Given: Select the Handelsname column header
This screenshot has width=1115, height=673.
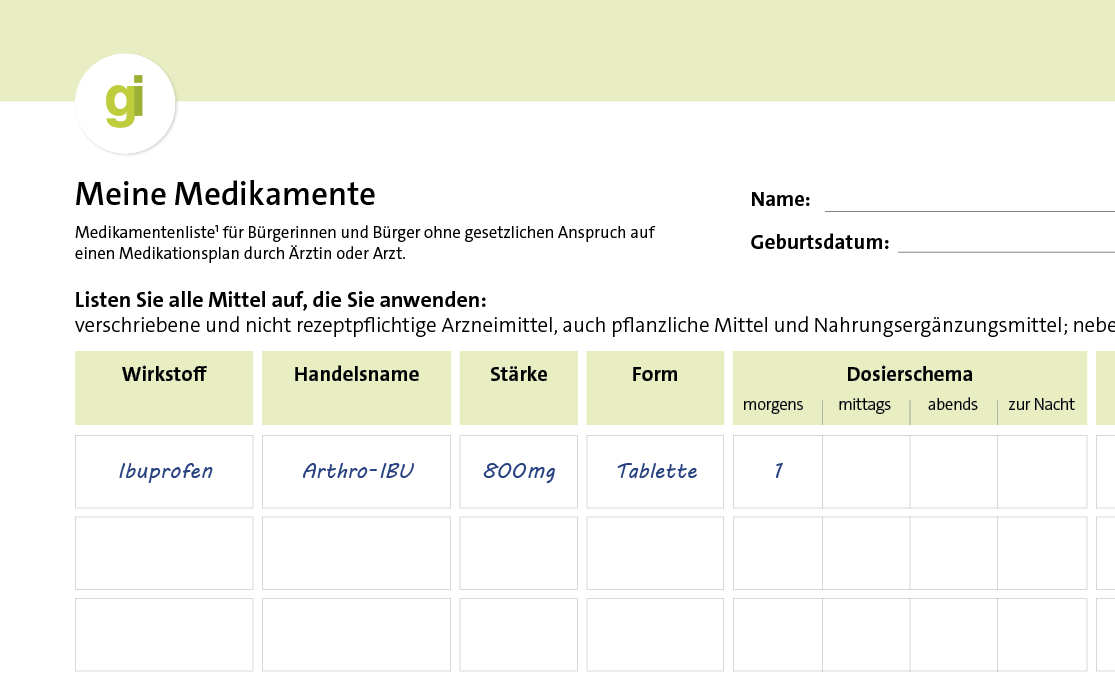Looking at the screenshot, I should 356,375.
